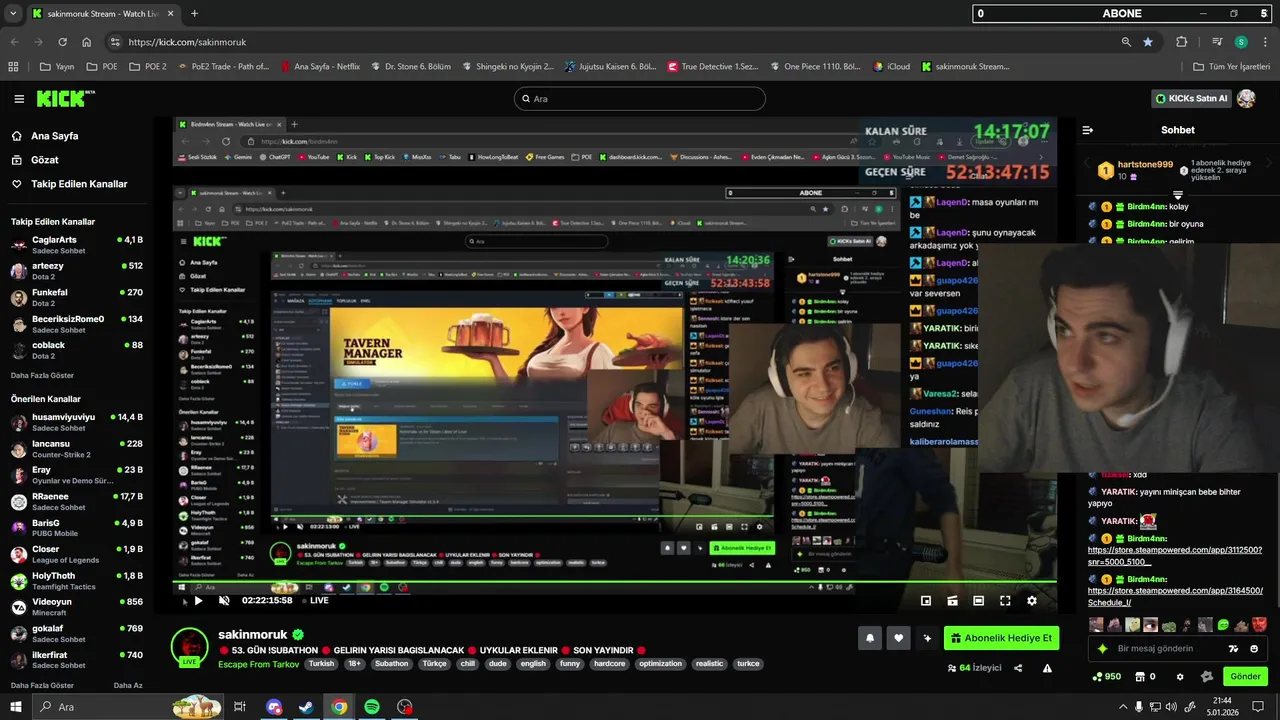Bookmark star in address bar
1280x720 pixels.
1148,42
